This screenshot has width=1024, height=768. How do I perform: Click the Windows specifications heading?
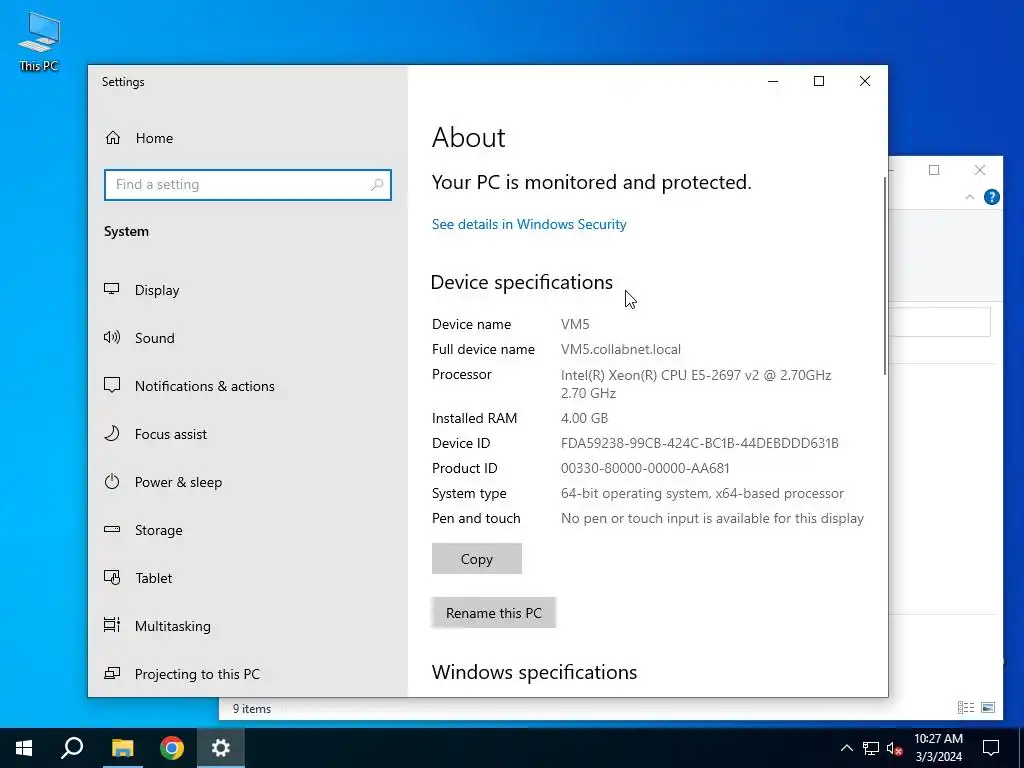tap(534, 672)
